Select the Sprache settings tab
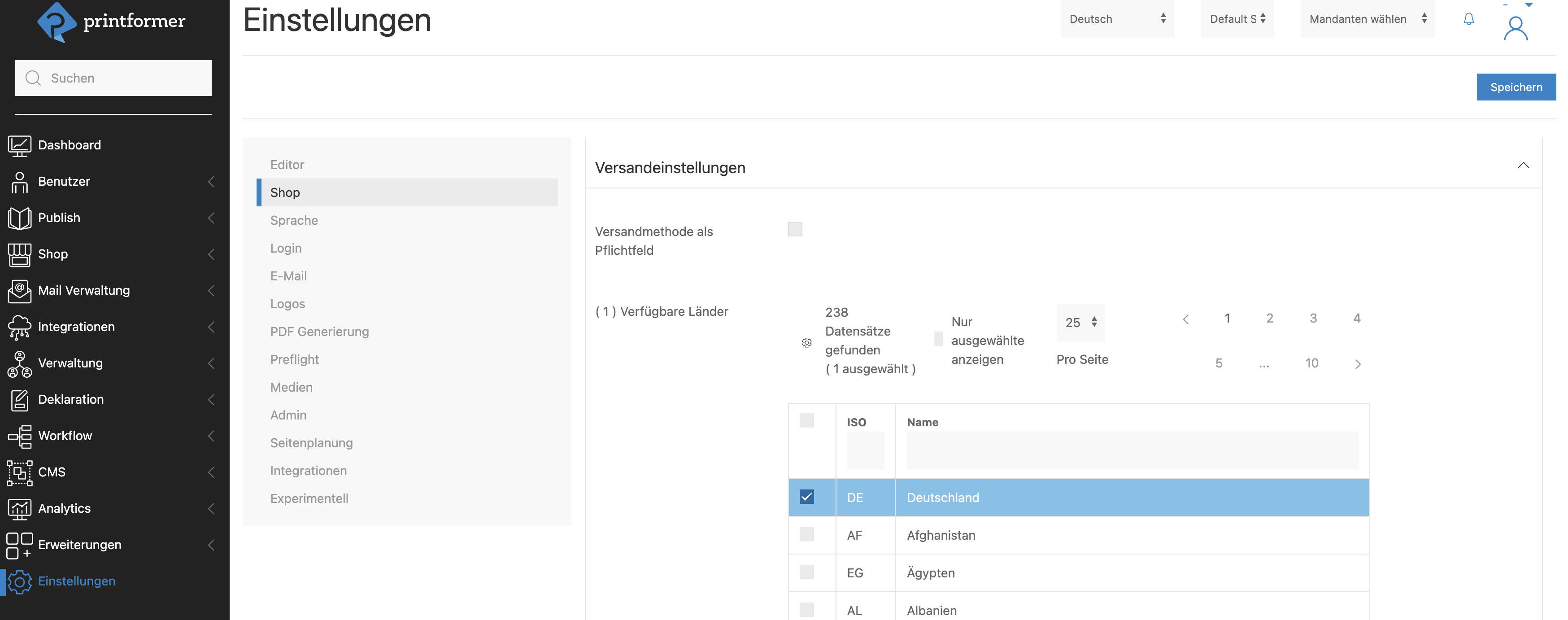This screenshot has width=1568, height=620. click(x=294, y=220)
